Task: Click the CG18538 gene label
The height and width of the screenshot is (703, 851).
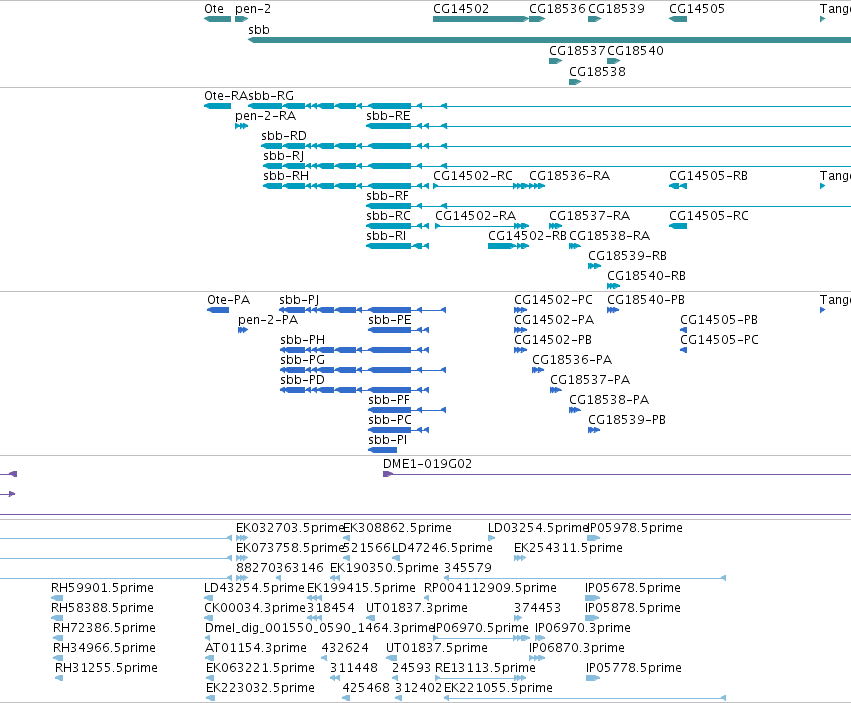Action: pyautogui.click(x=598, y=72)
